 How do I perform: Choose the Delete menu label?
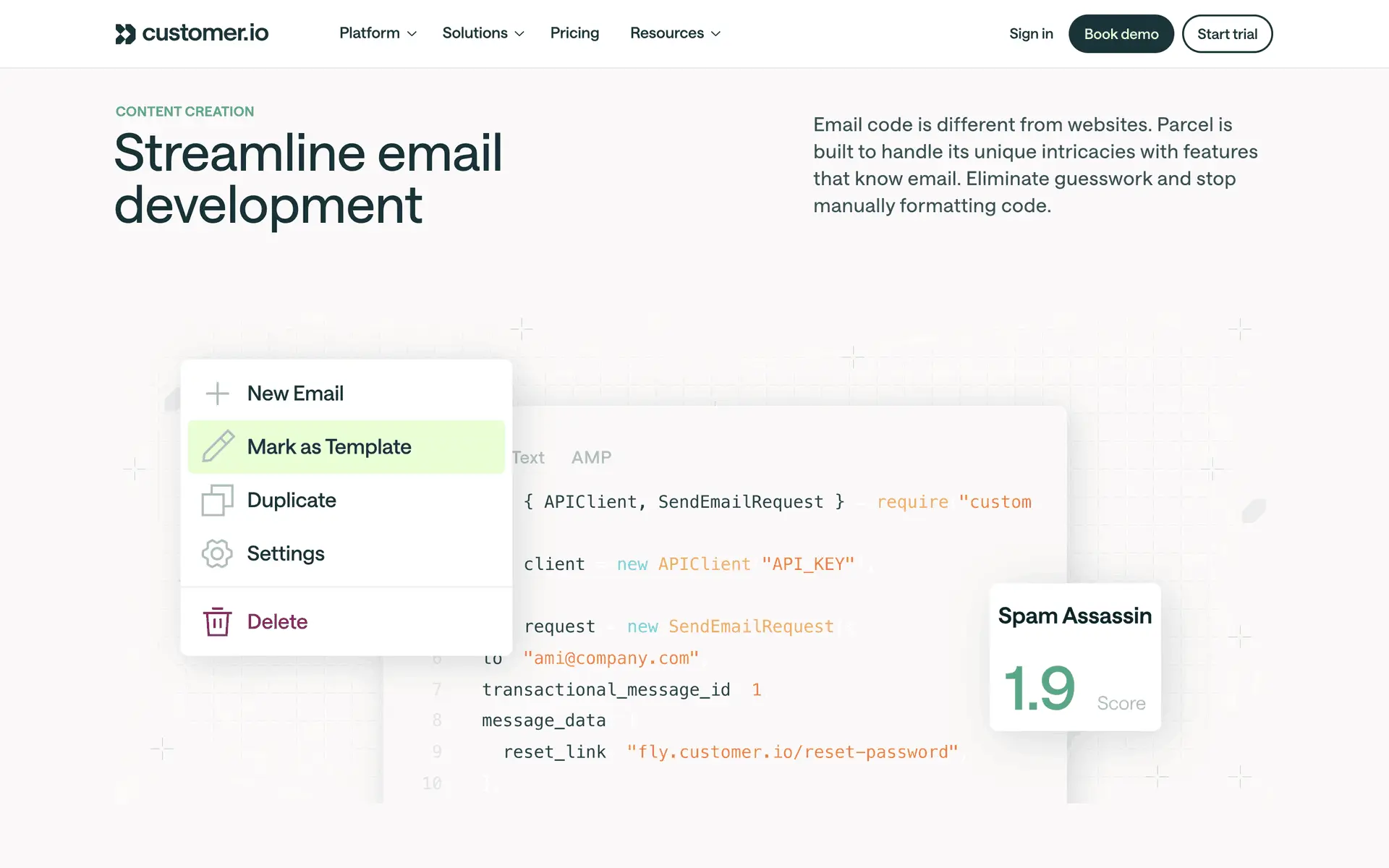pos(277,622)
